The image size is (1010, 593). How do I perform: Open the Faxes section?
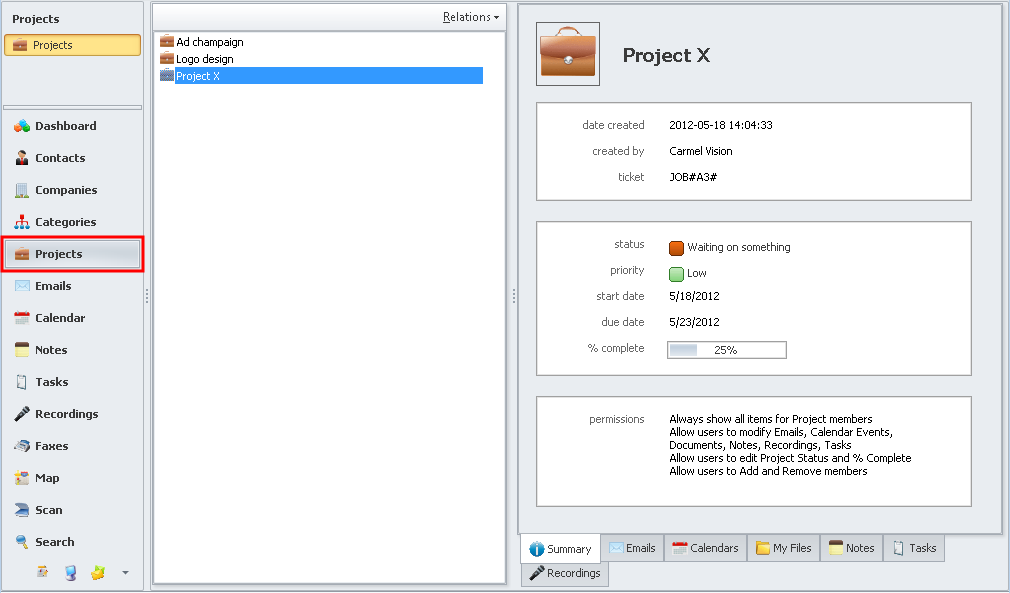[51, 446]
